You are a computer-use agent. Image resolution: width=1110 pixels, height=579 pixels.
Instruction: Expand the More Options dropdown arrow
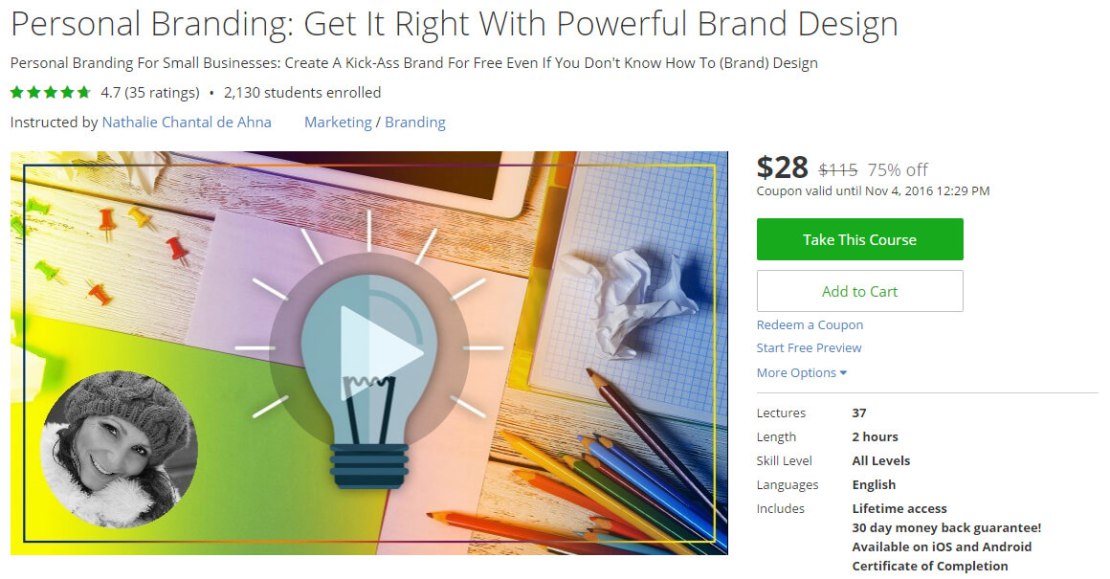click(843, 373)
